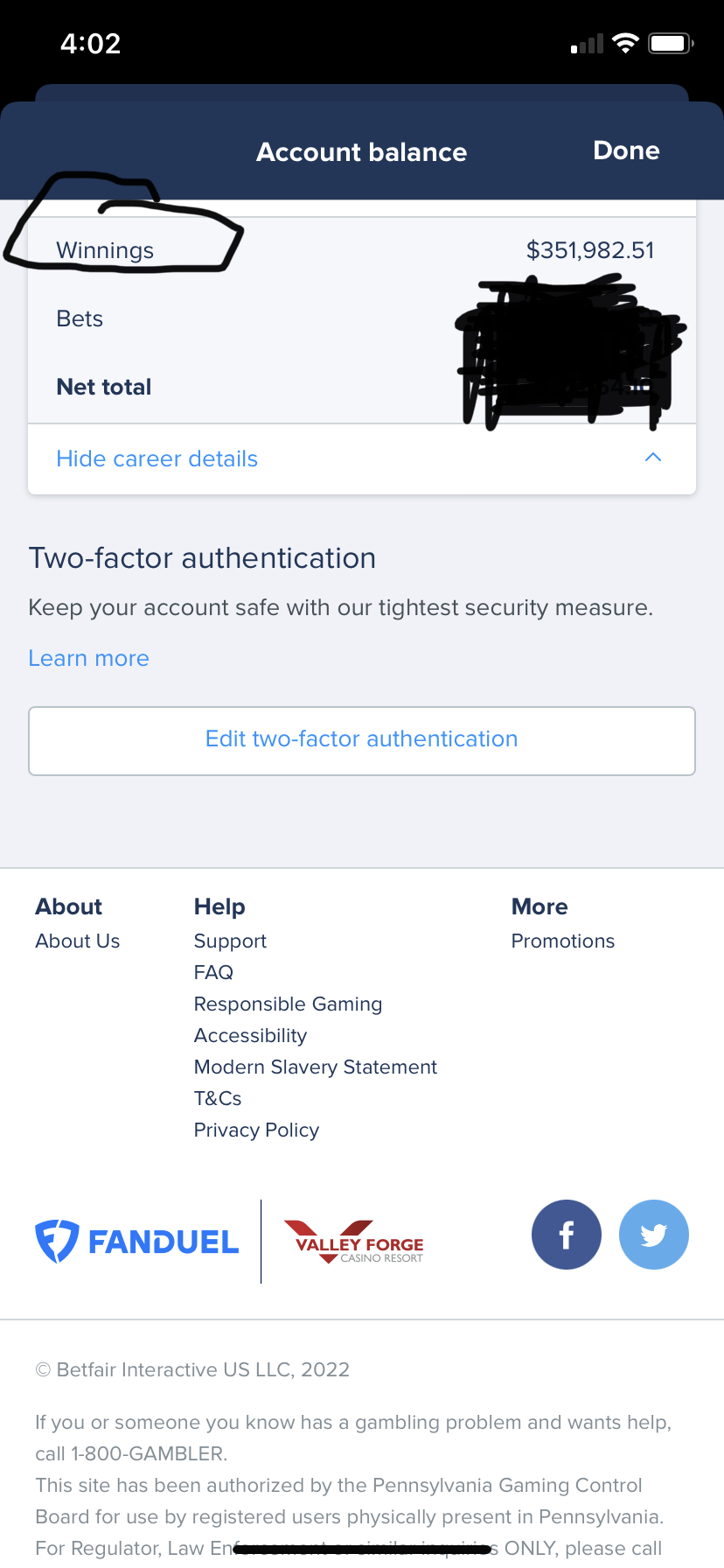
Task: Open the T&Cs link
Action: tap(218, 1098)
